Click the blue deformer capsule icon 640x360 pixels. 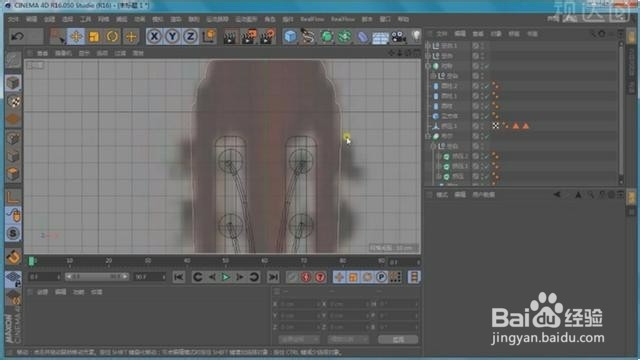click(362, 37)
